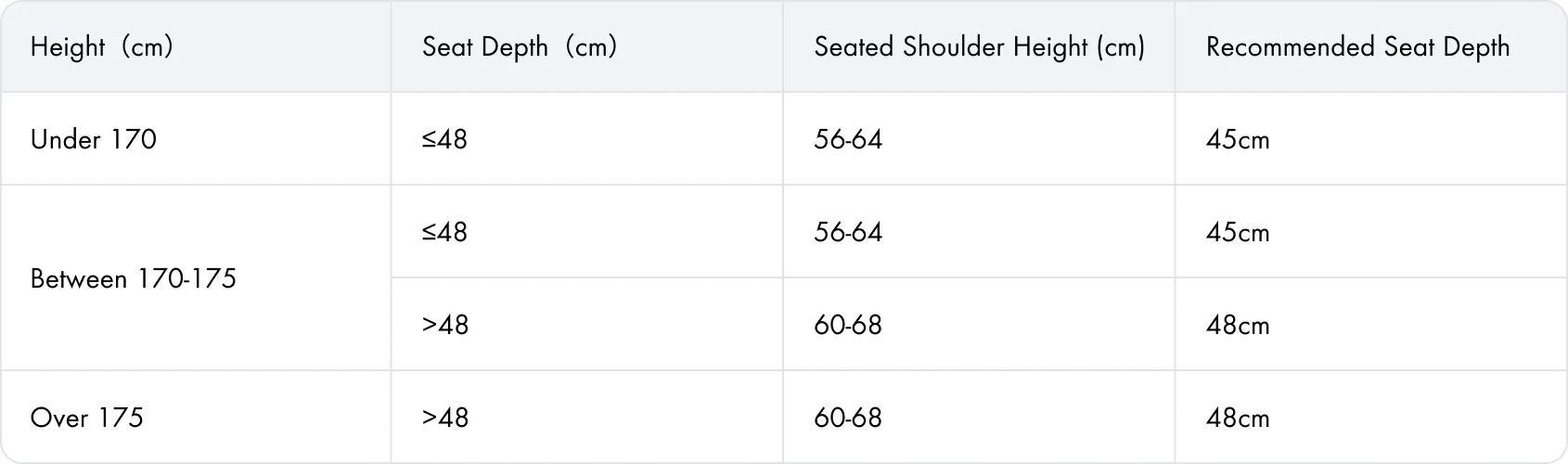This screenshot has height=464, width=1568.
Task: Click 48cm recommendation in Between 170-175 group
Action: click(1238, 325)
